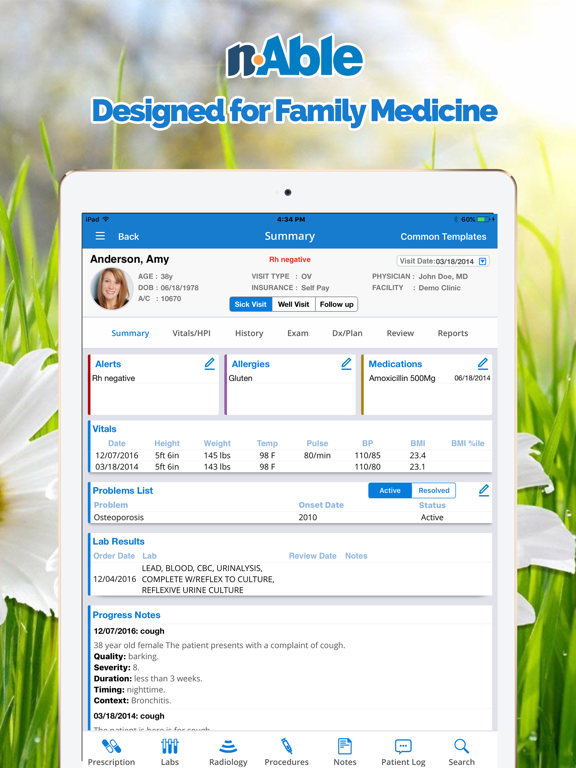Click the Weight column header
This screenshot has height=768, width=576.
pyautogui.click(x=217, y=443)
